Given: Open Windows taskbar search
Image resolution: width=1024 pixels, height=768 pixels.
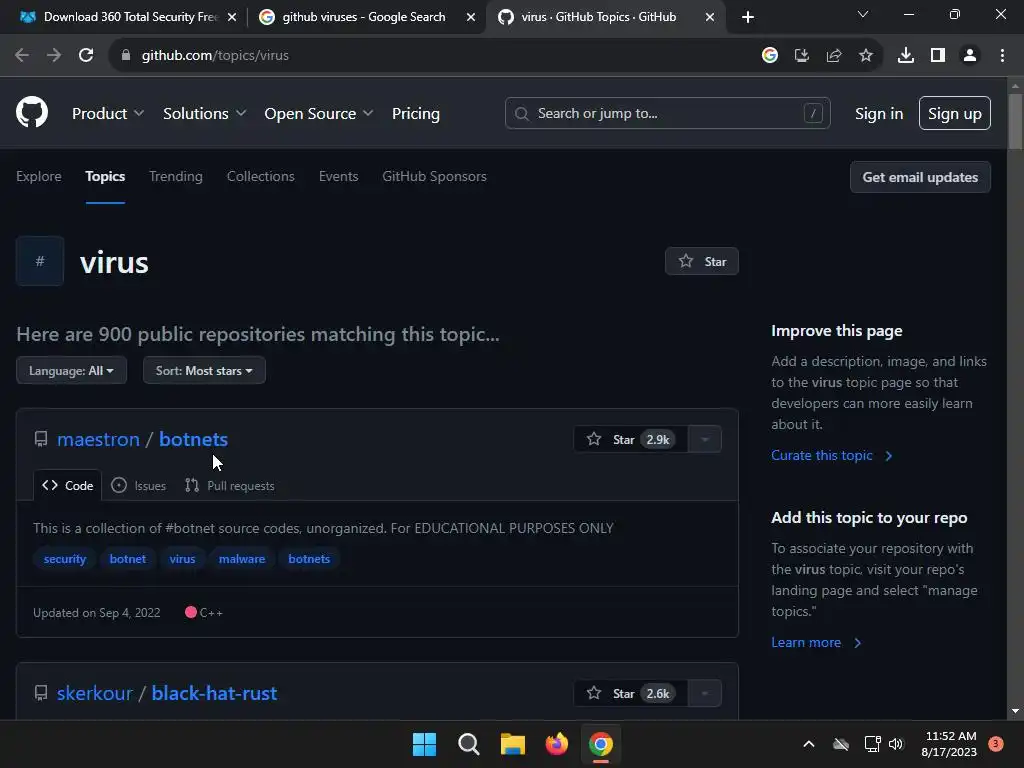Looking at the screenshot, I should tap(468, 744).
